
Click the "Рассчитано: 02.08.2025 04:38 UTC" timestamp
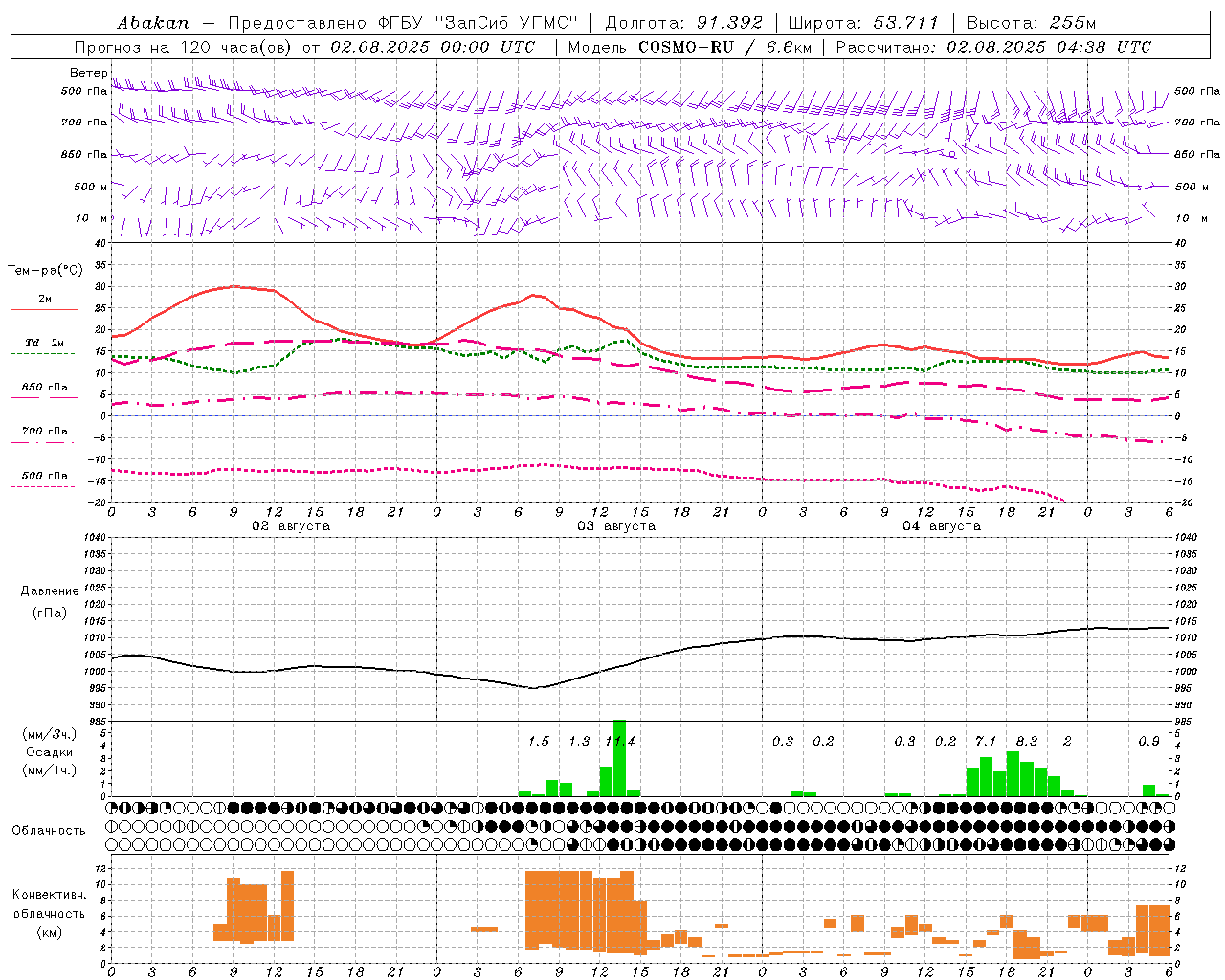(993, 47)
